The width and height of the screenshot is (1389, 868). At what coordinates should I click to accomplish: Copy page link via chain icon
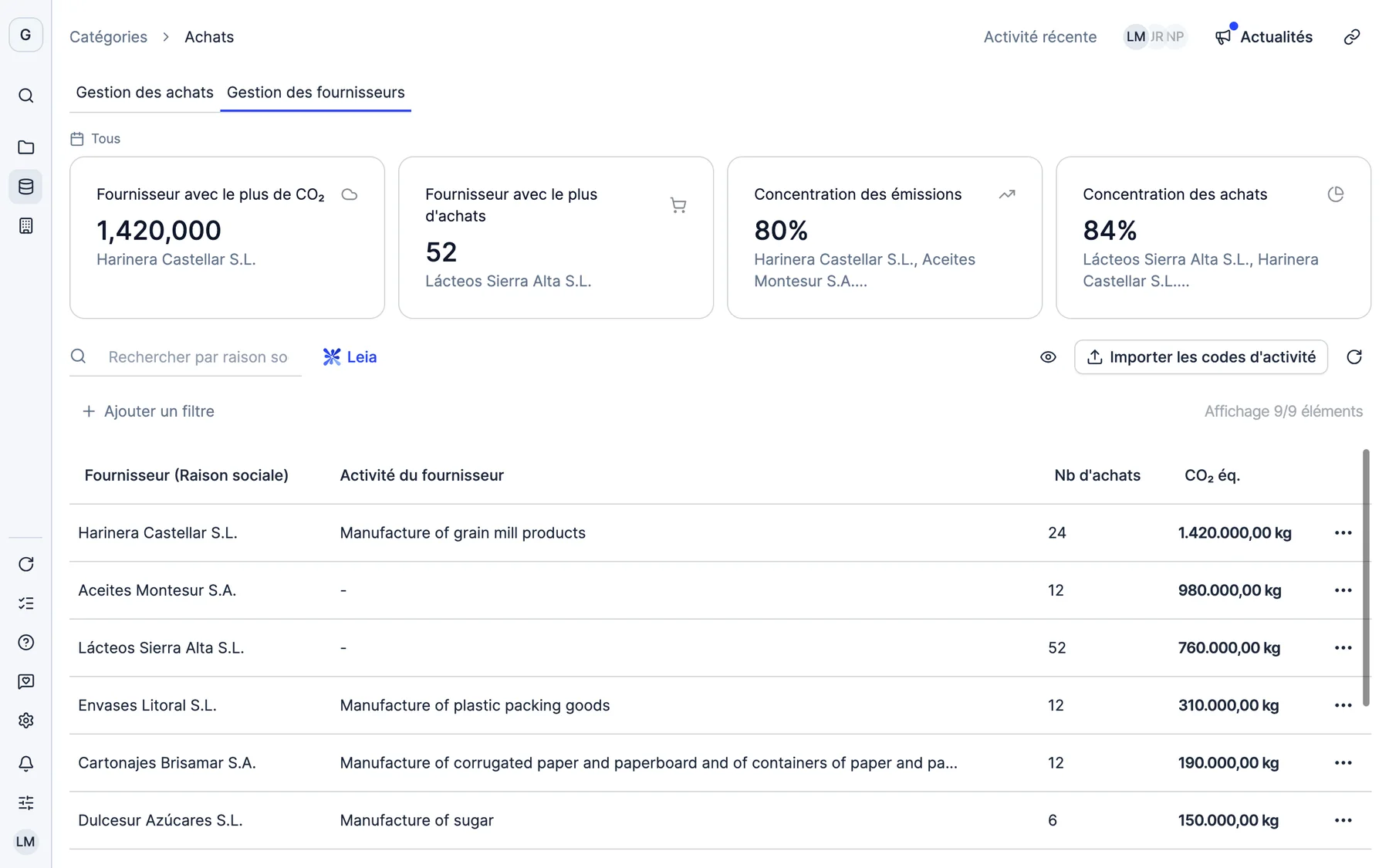(x=1351, y=37)
